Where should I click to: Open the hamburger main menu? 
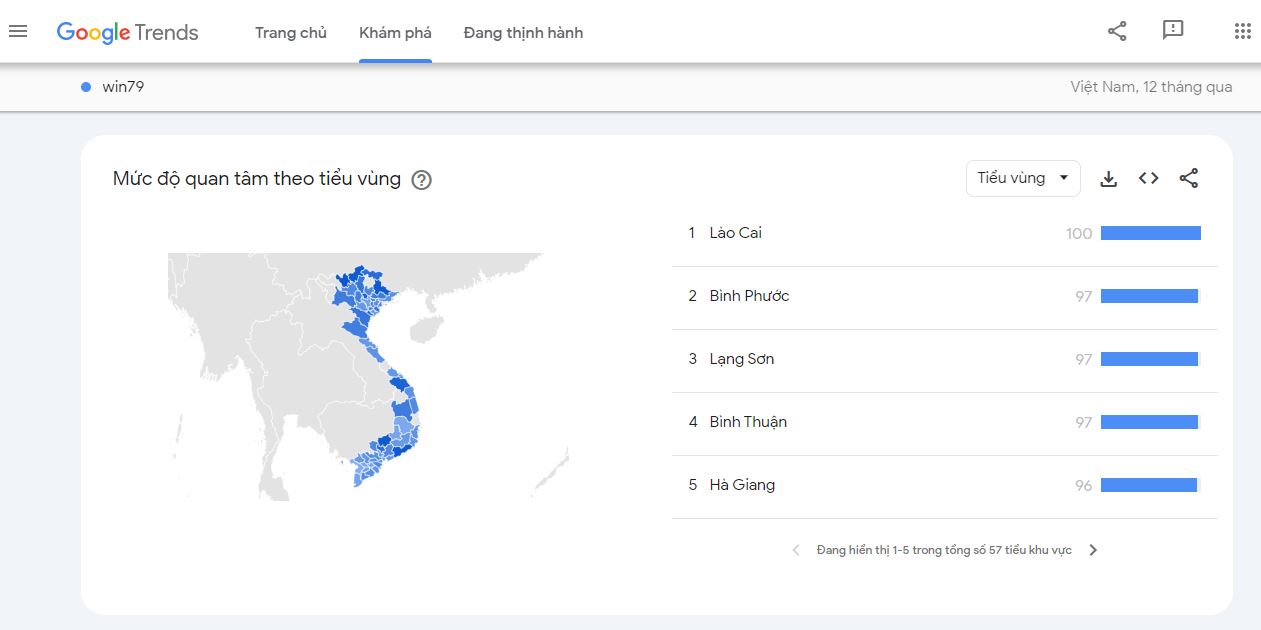(x=18, y=32)
